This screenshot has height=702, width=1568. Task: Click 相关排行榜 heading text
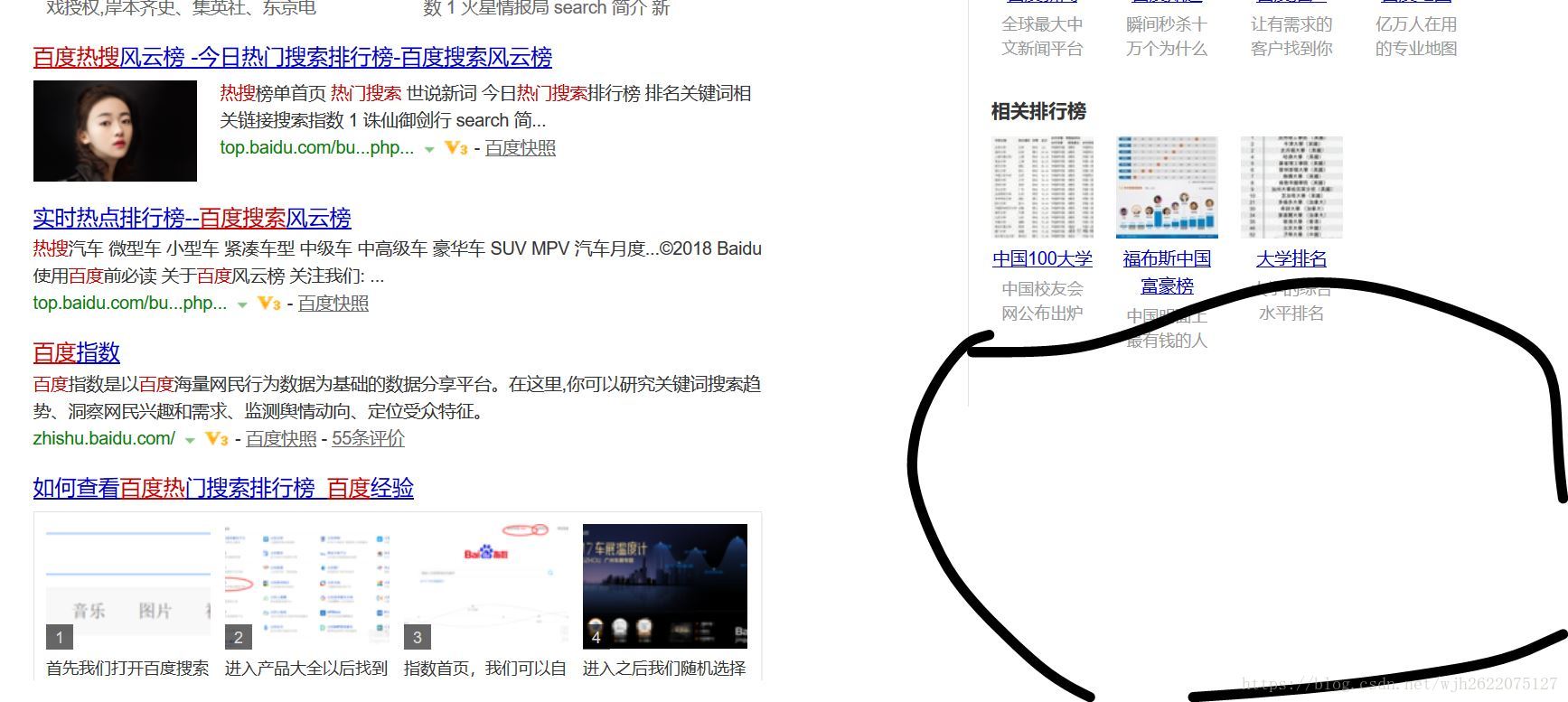tap(1038, 111)
